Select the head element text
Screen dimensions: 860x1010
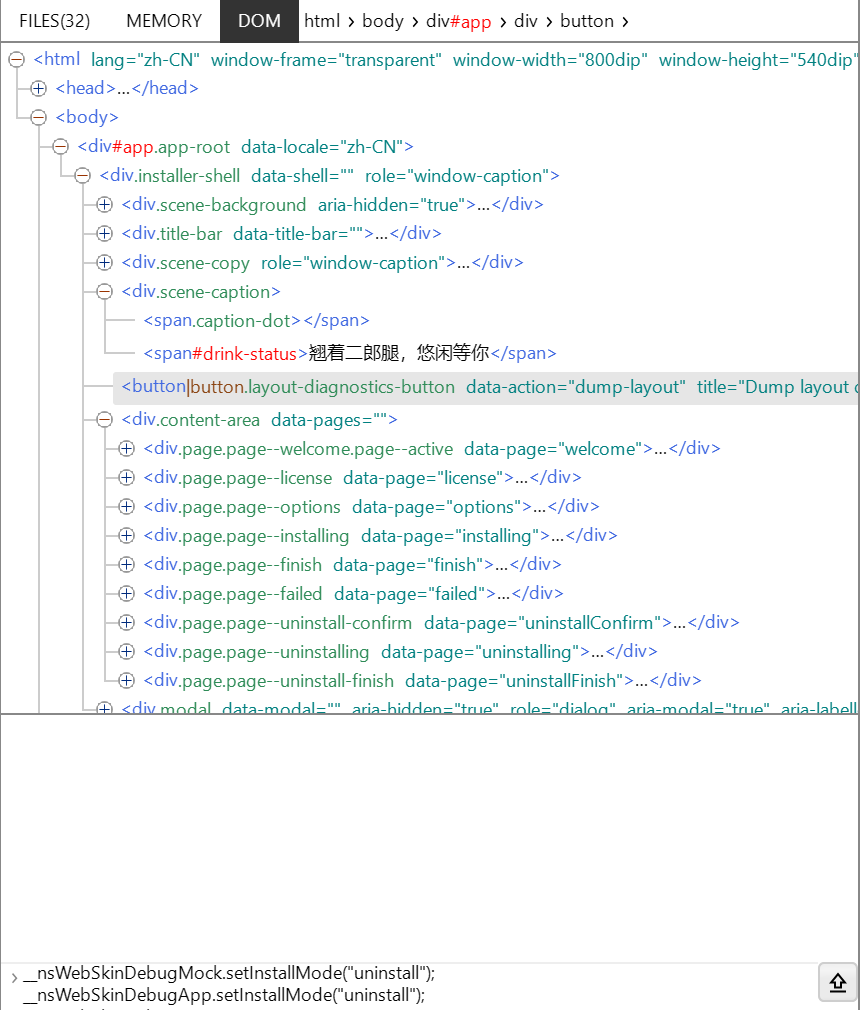pos(127,88)
